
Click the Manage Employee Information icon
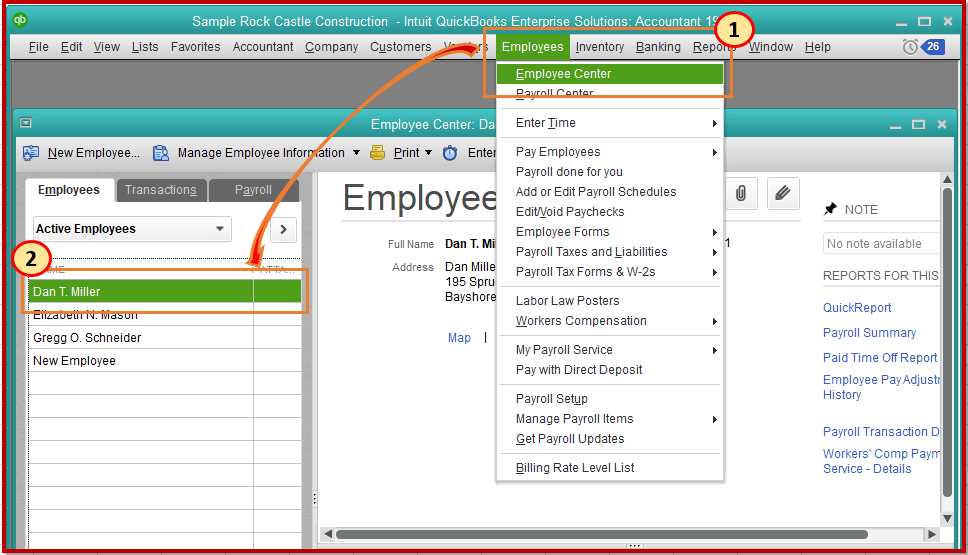click(161, 152)
